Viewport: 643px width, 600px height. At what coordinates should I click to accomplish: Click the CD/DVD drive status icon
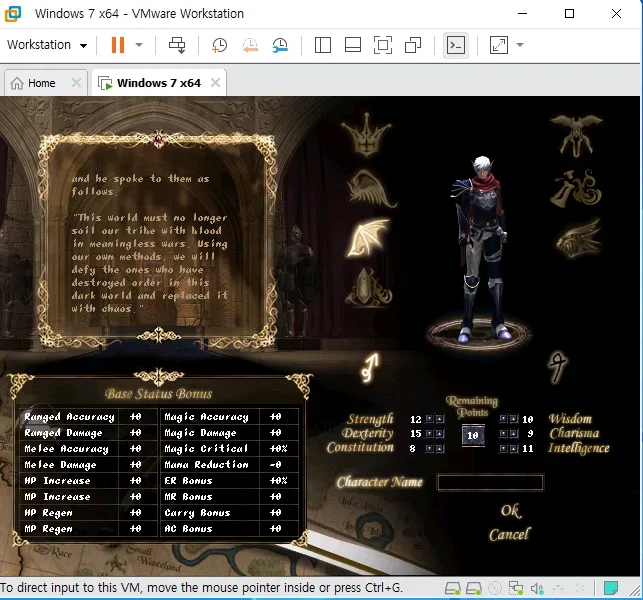[495, 588]
